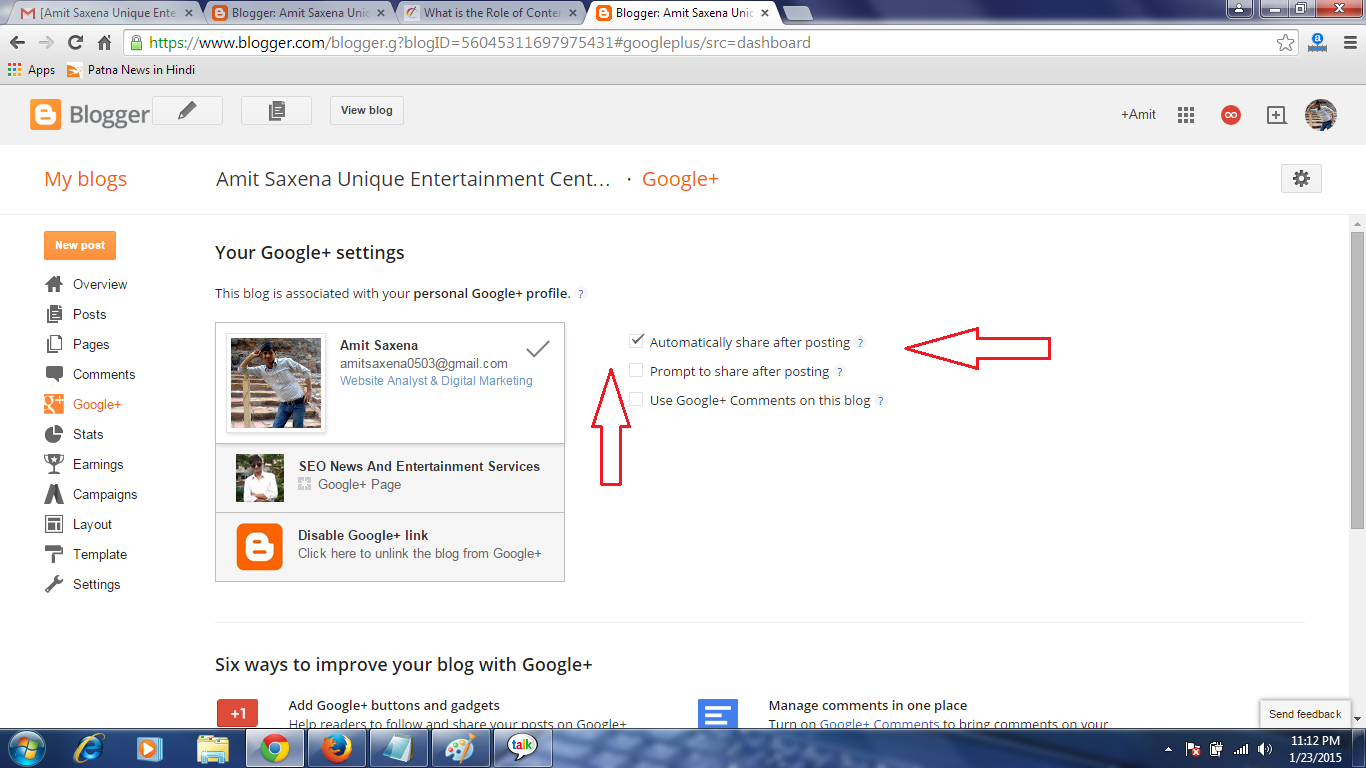Open the Windows Explorer folder in taskbar

coord(213,747)
